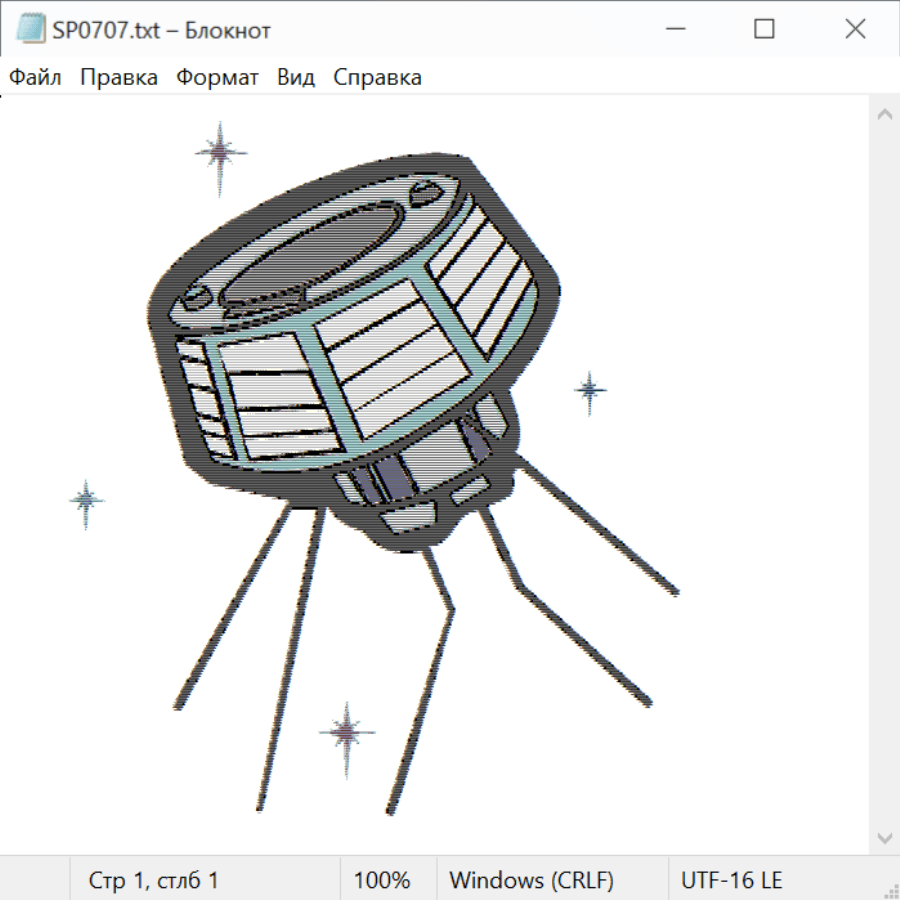Click the 100% zoom level indicator
Viewport: 900px width, 900px height.
(382, 880)
